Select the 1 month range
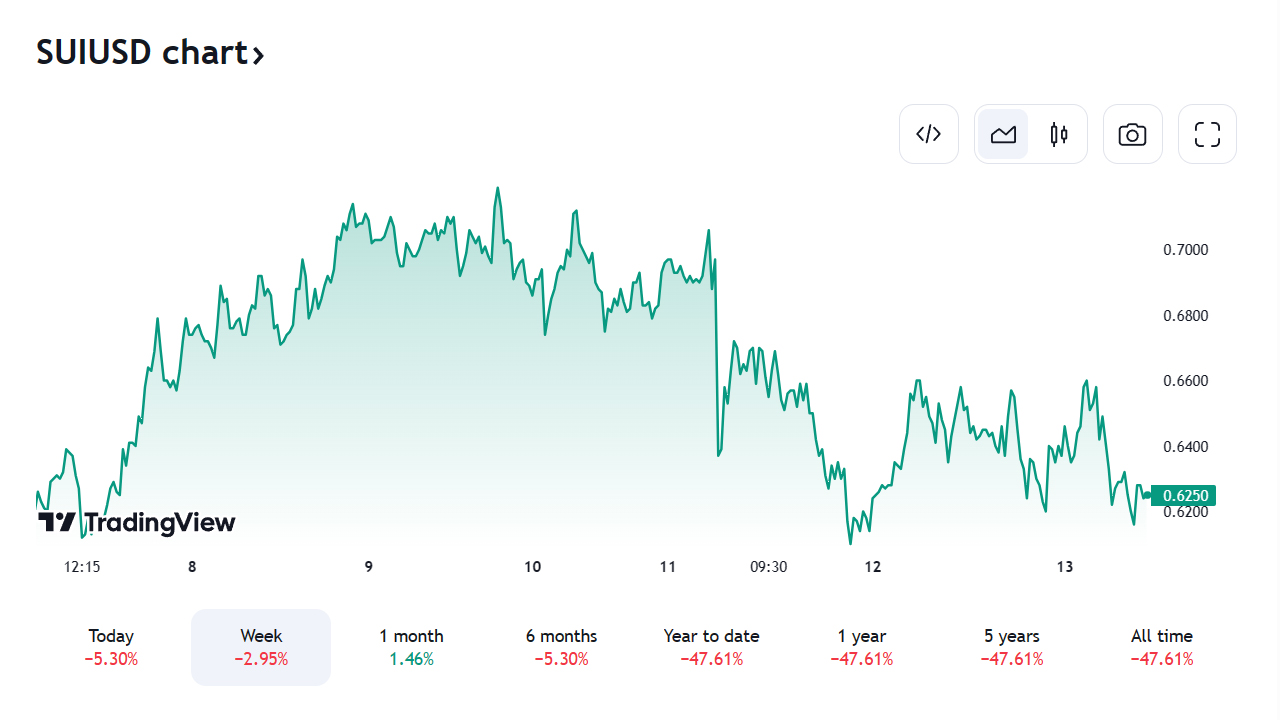The height and width of the screenshot is (720, 1280). [411, 647]
